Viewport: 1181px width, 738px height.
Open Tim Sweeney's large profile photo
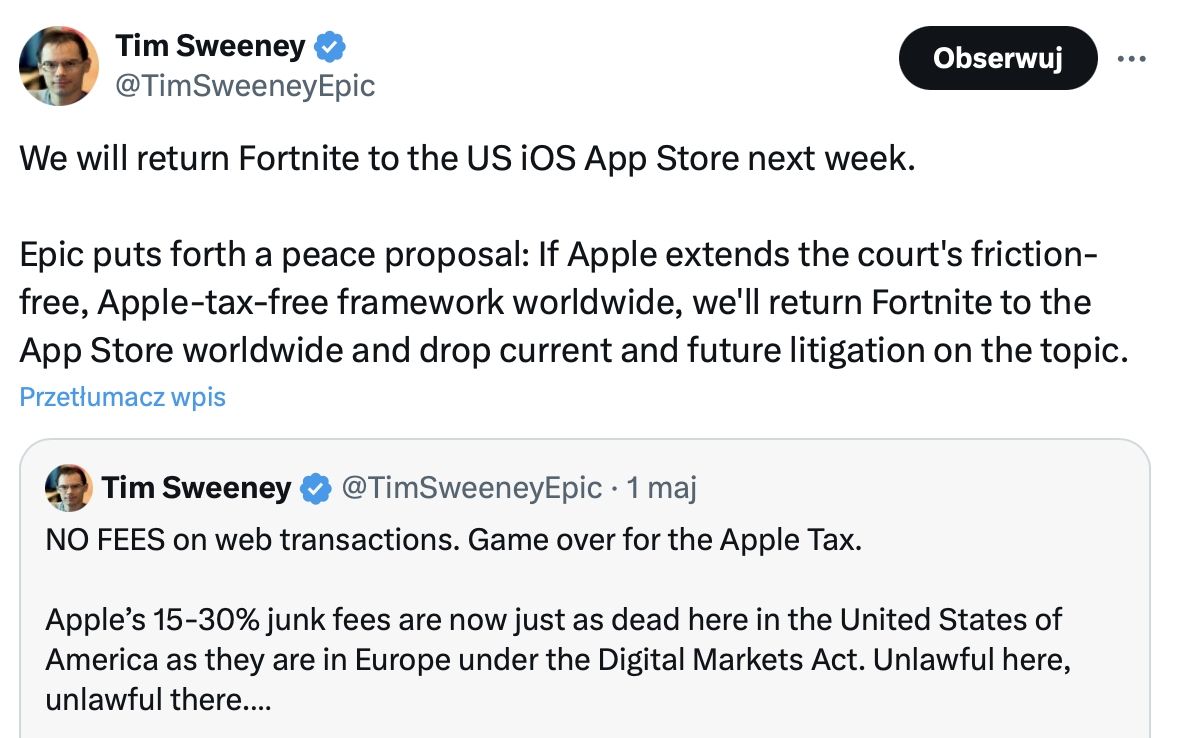(59, 66)
